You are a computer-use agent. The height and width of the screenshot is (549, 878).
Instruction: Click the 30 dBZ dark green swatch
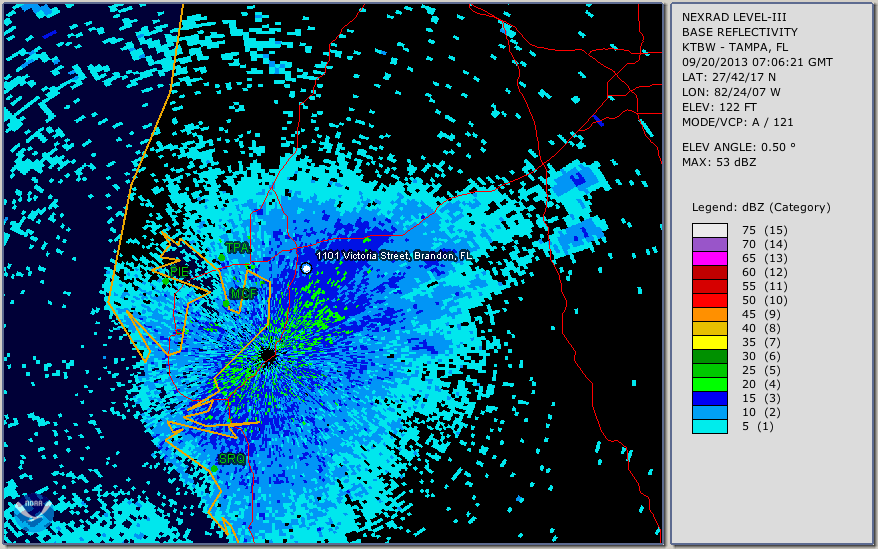tap(709, 356)
